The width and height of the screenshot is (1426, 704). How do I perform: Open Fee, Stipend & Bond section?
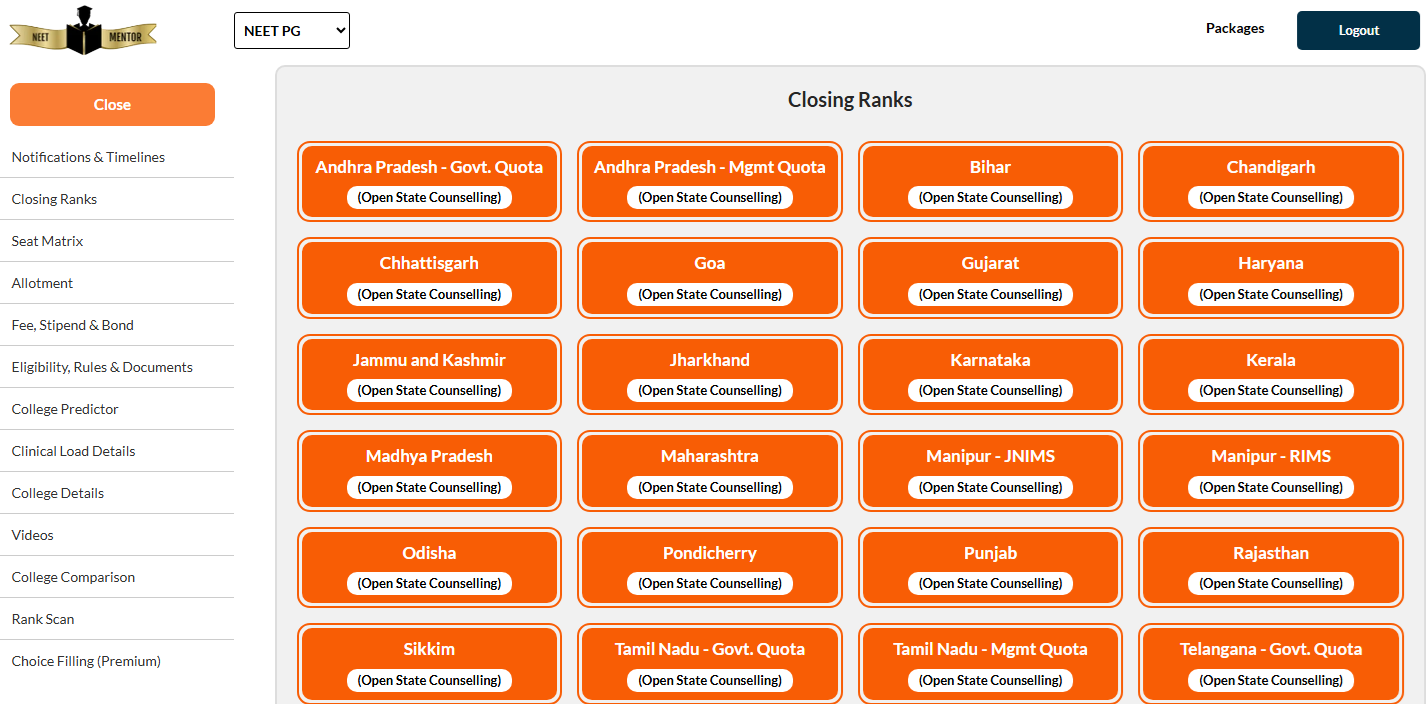(x=72, y=325)
